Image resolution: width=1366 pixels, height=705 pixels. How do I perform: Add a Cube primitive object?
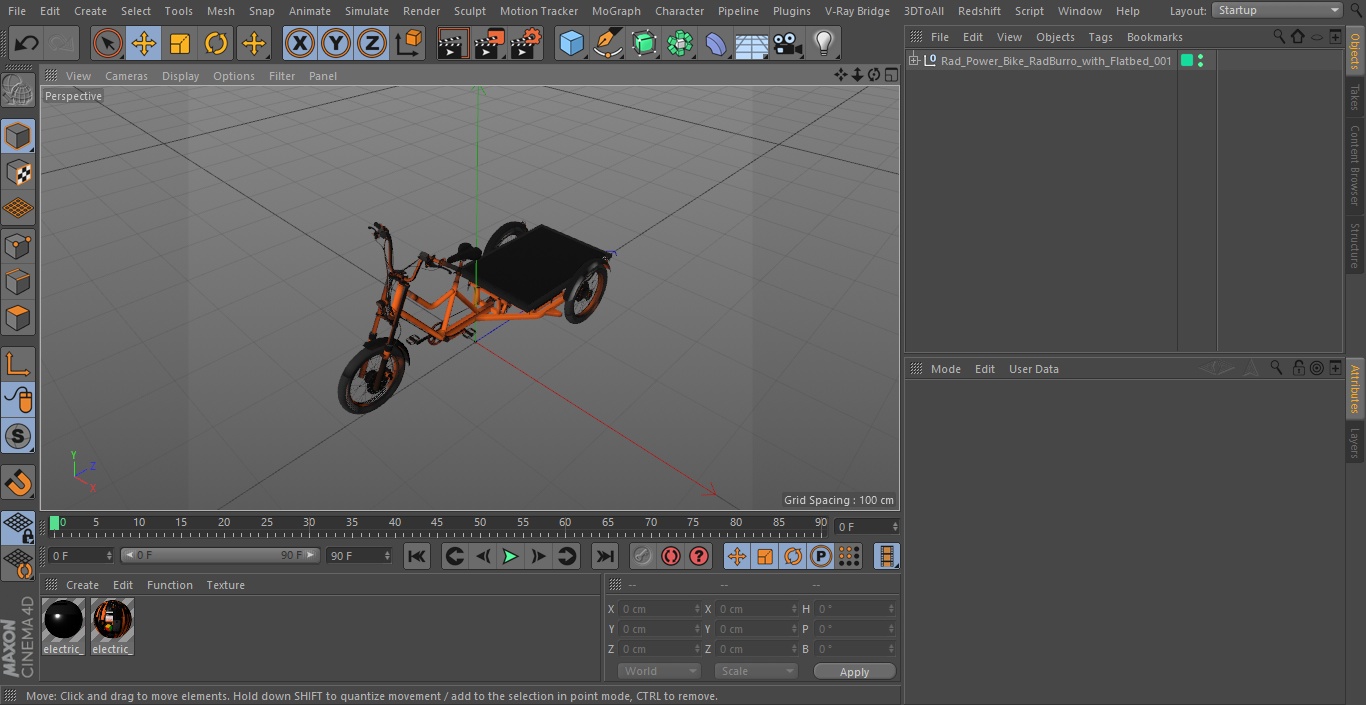[x=571, y=44]
